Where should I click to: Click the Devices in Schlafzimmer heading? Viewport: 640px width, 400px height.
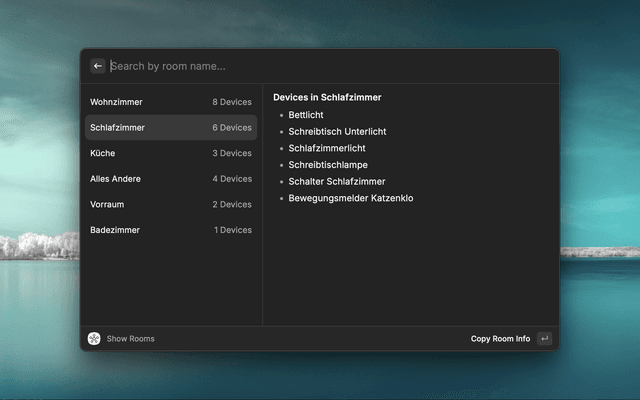click(327, 97)
